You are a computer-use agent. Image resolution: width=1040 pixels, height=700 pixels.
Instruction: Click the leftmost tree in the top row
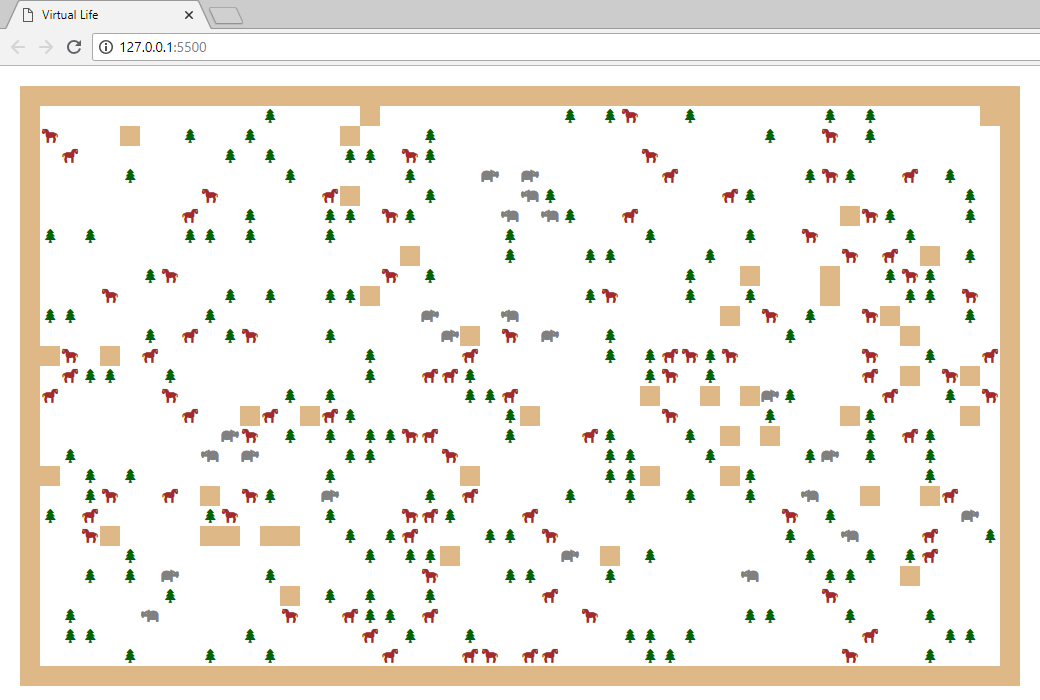270,116
